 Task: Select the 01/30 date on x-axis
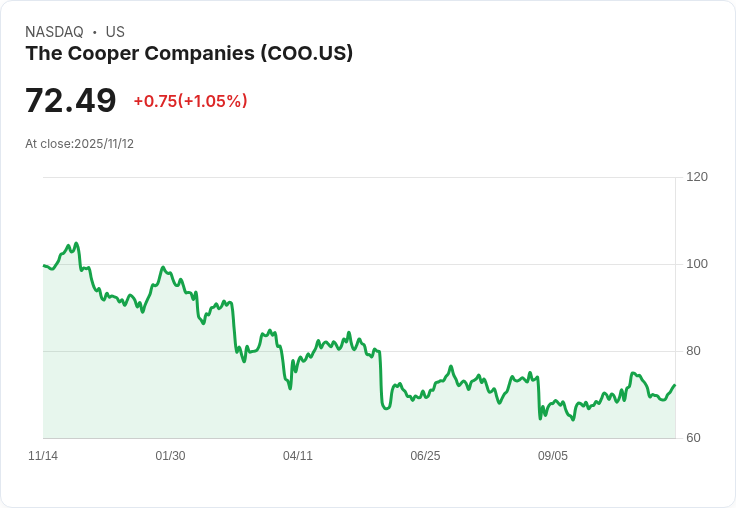tap(170, 456)
